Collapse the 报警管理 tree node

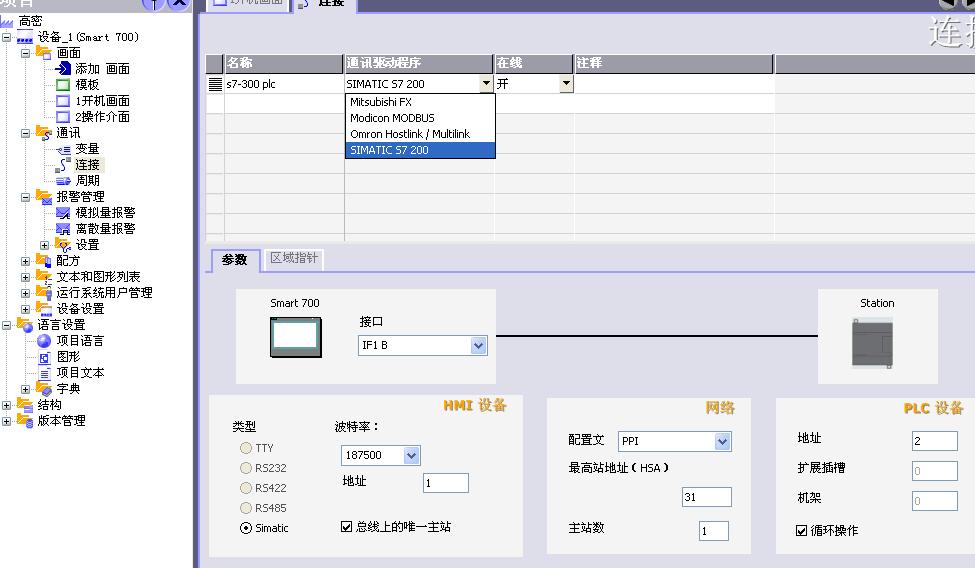click(25, 197)
